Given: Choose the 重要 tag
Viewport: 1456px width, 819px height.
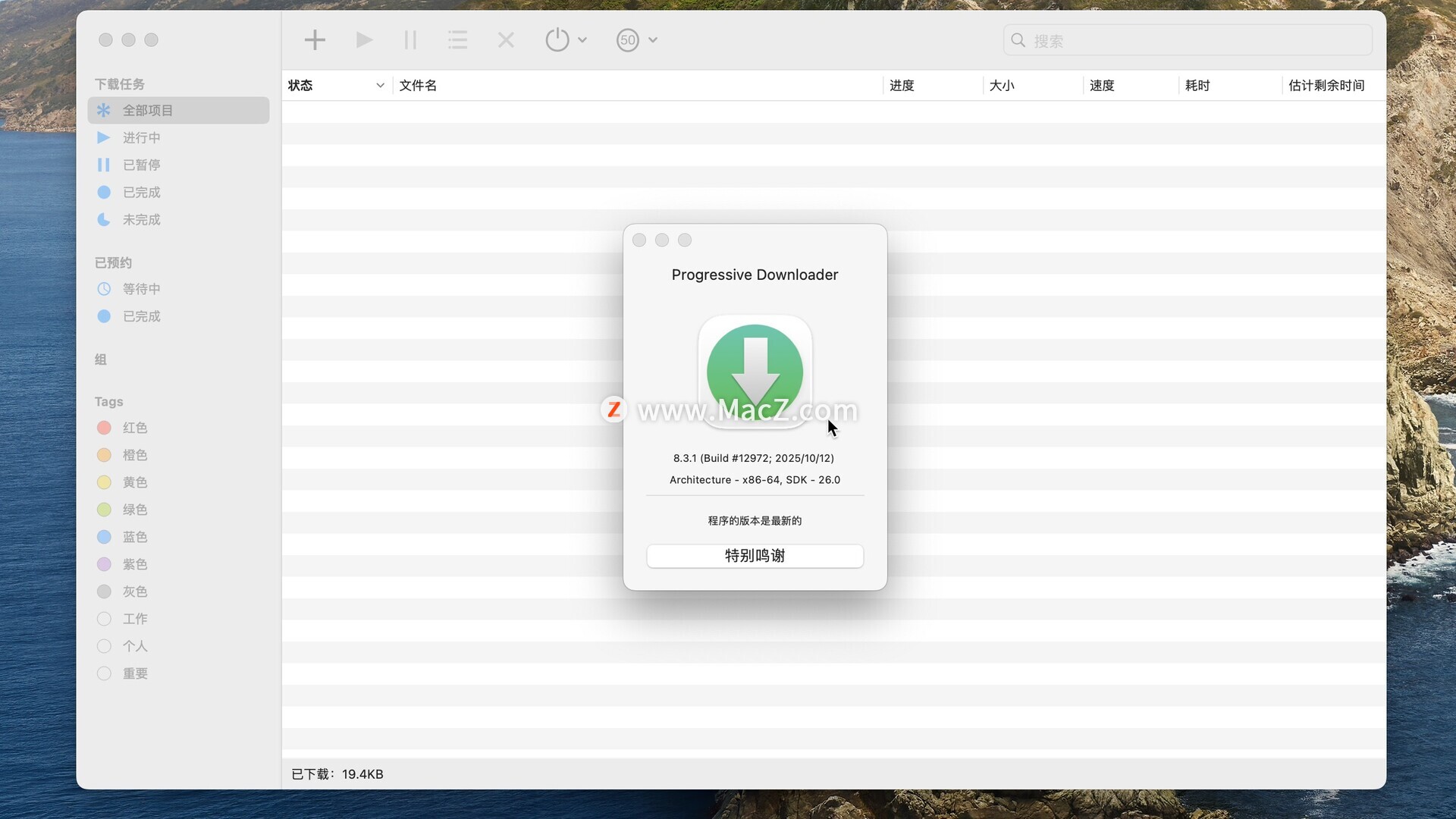Looking at the screenshot, I should [x=134, y=673].
